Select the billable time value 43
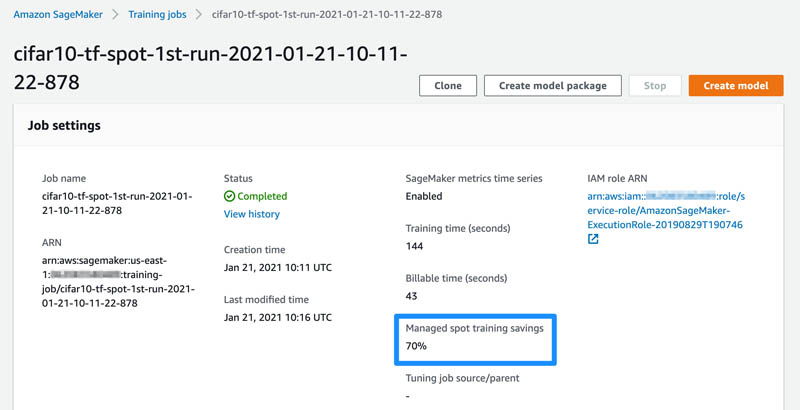Viewport: 800px width, 410px height. coord(411,296)
